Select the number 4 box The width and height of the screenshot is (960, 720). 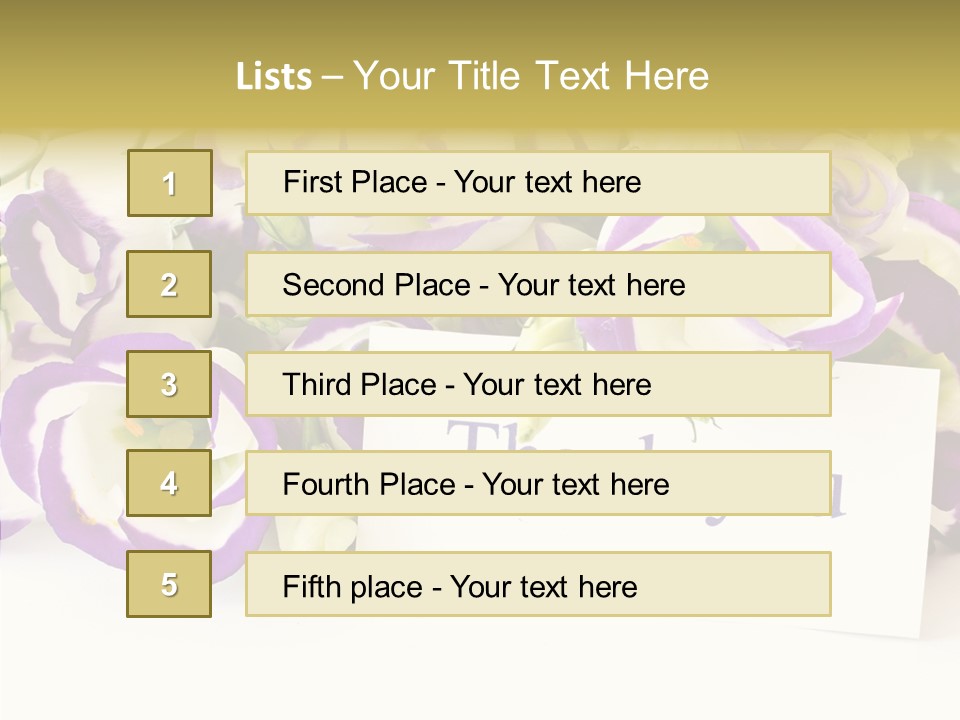169,483
